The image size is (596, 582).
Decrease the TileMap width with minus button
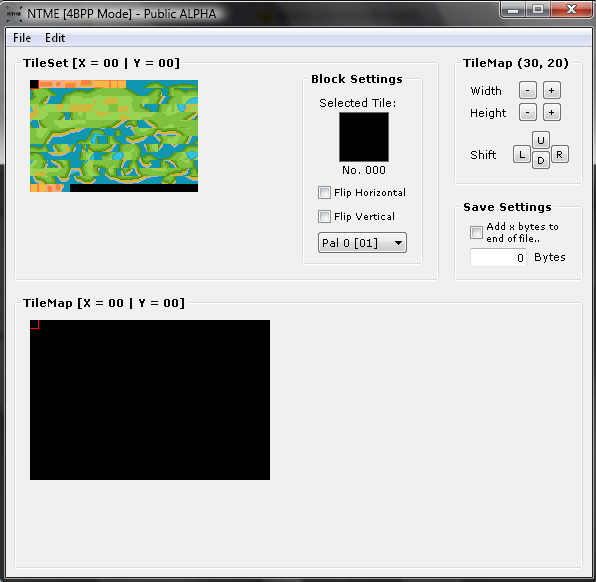pyautogui.click(x=528, y=90)
